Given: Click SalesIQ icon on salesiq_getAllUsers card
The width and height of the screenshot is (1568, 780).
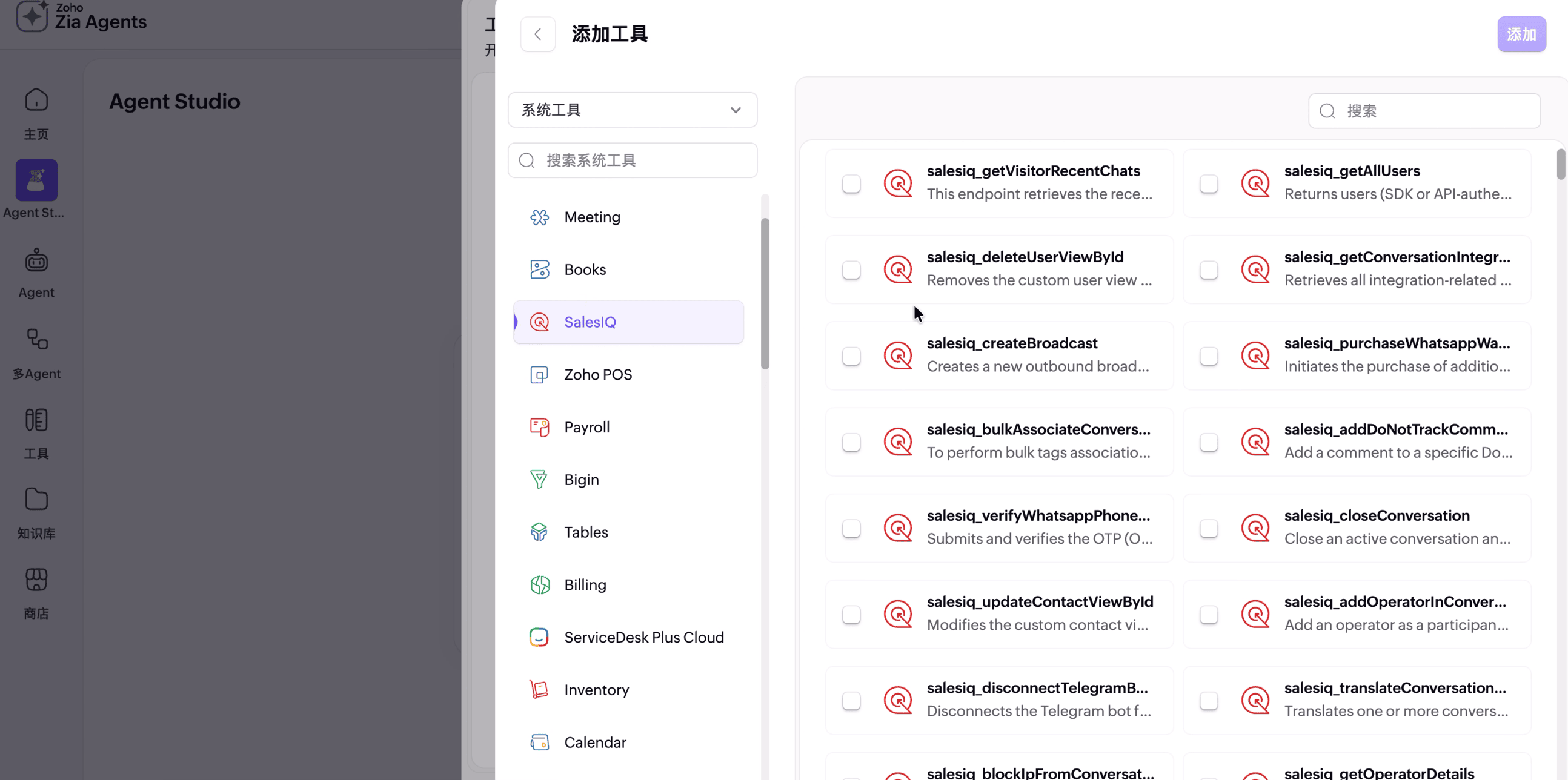Looking at the screenshot, I should coord(1256,183).
